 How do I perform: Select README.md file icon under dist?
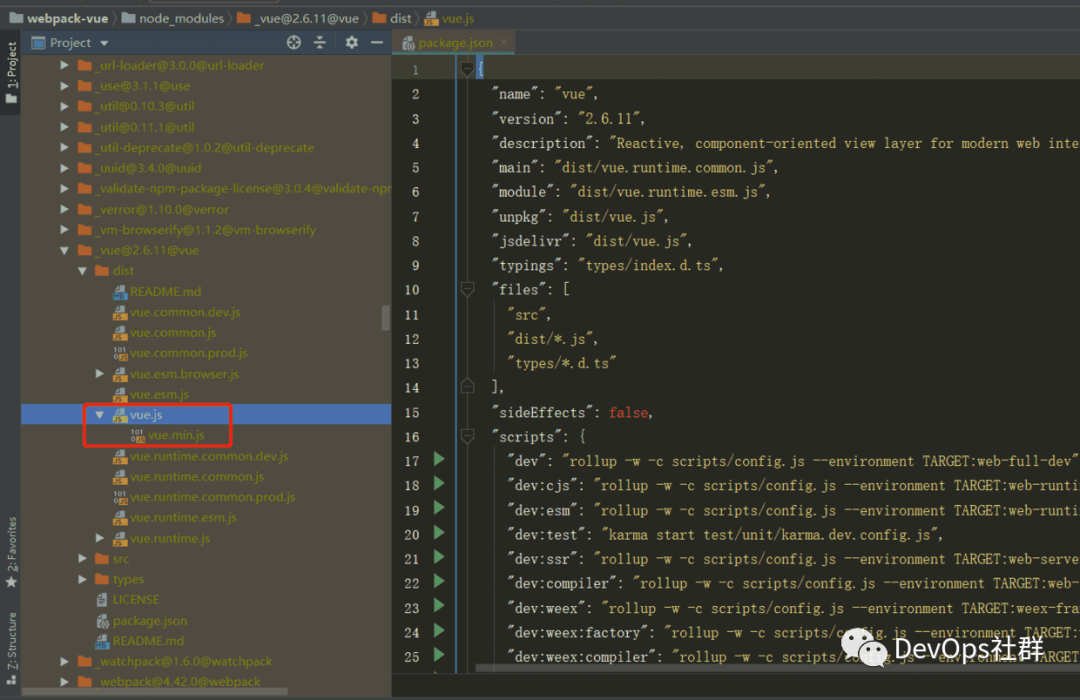120,292
